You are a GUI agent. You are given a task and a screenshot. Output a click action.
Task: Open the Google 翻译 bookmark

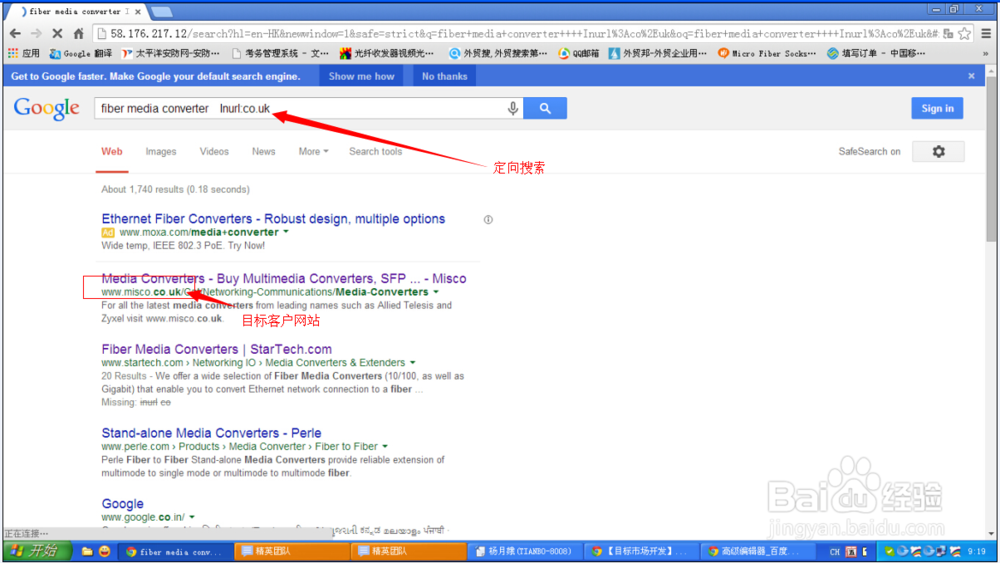coord(81,54)
